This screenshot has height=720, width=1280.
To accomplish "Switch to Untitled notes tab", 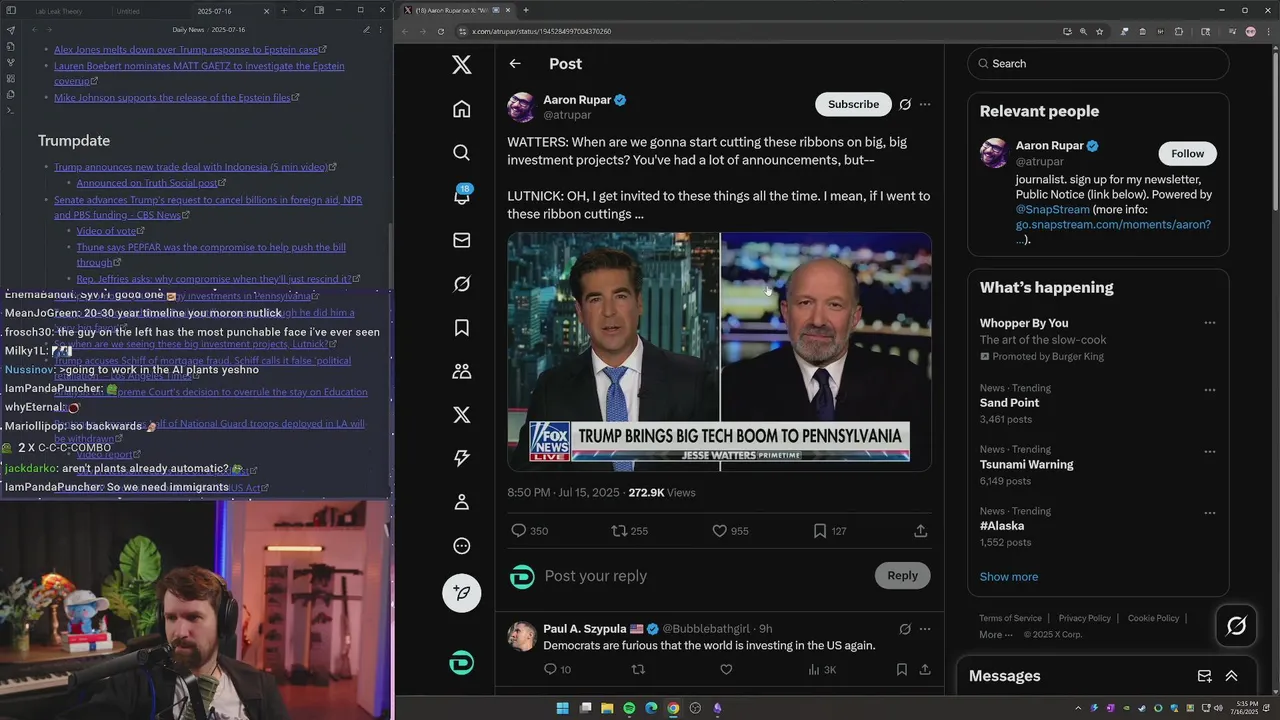I will tap(128, 11).
